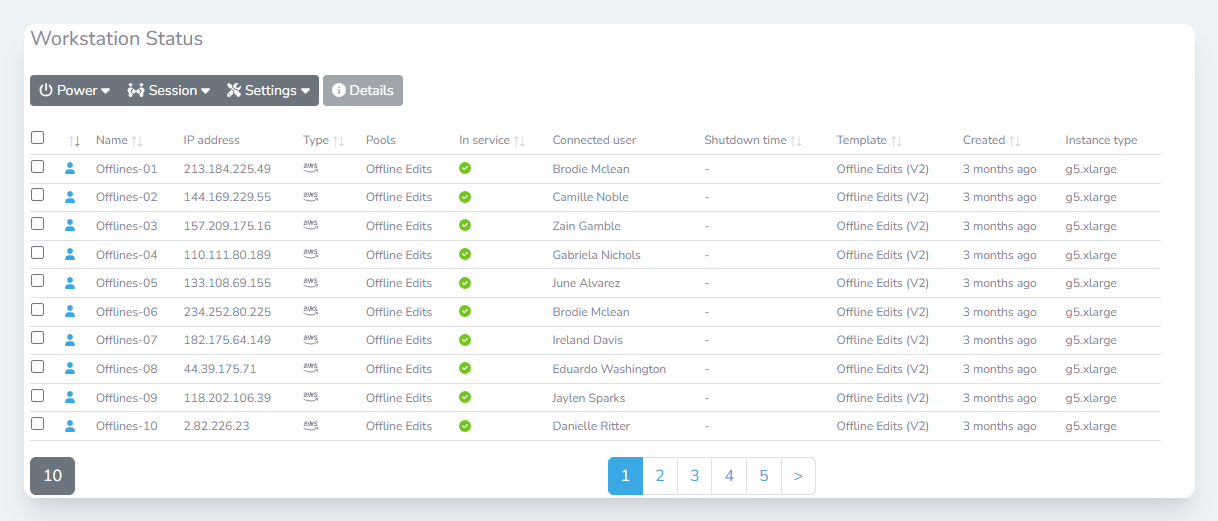Sort by Created column arrows icon
This screenshot has height=521, width=1218.
coord(1014,141)
